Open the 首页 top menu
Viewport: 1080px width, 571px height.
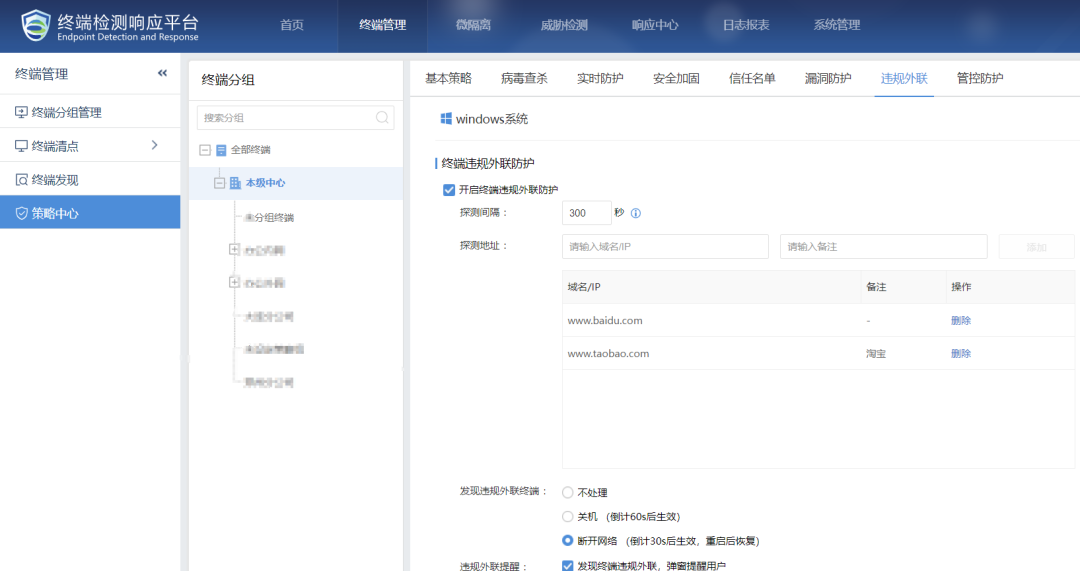tap(292, 25)
